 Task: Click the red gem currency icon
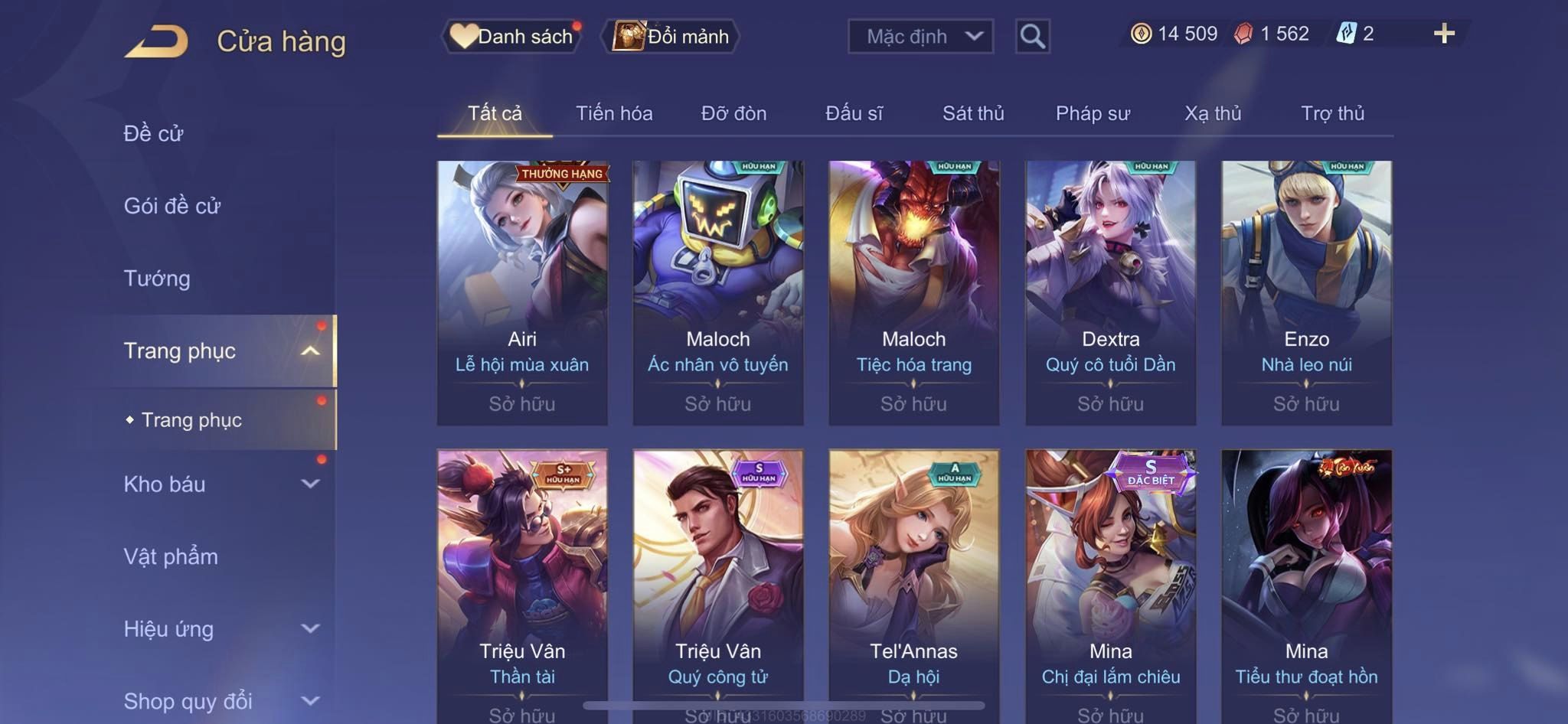1243,34
